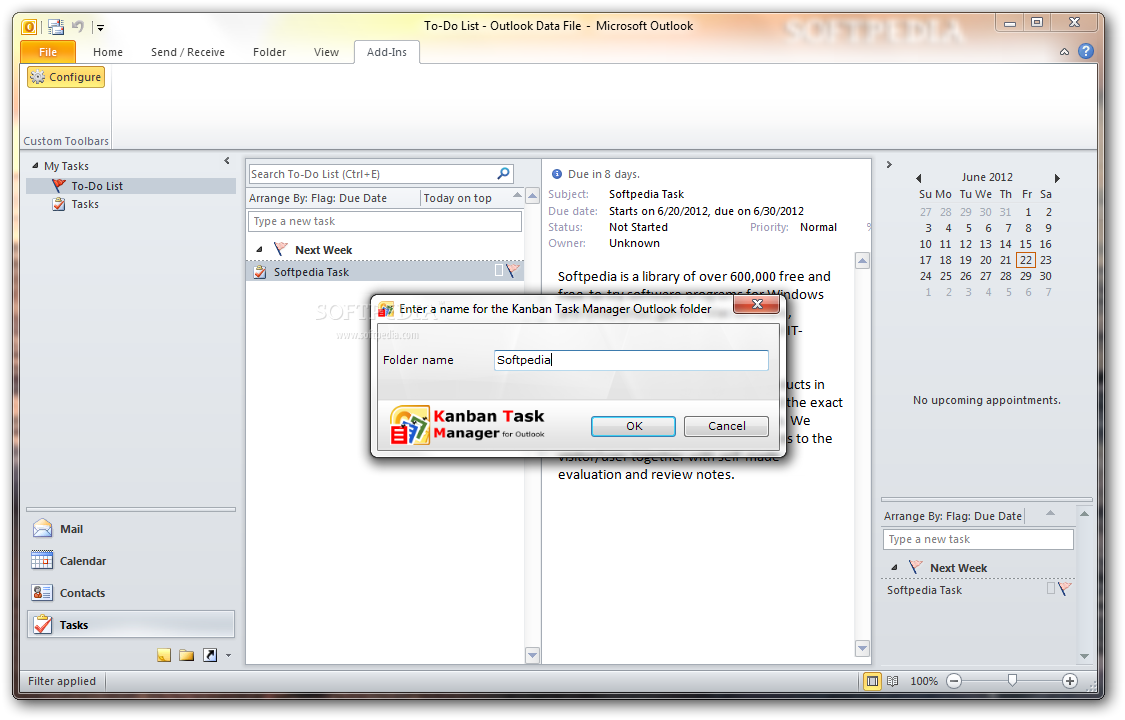This screenshot has width=1125, height=720.
Task: Click the June 2012 month header
Action: 987,177
